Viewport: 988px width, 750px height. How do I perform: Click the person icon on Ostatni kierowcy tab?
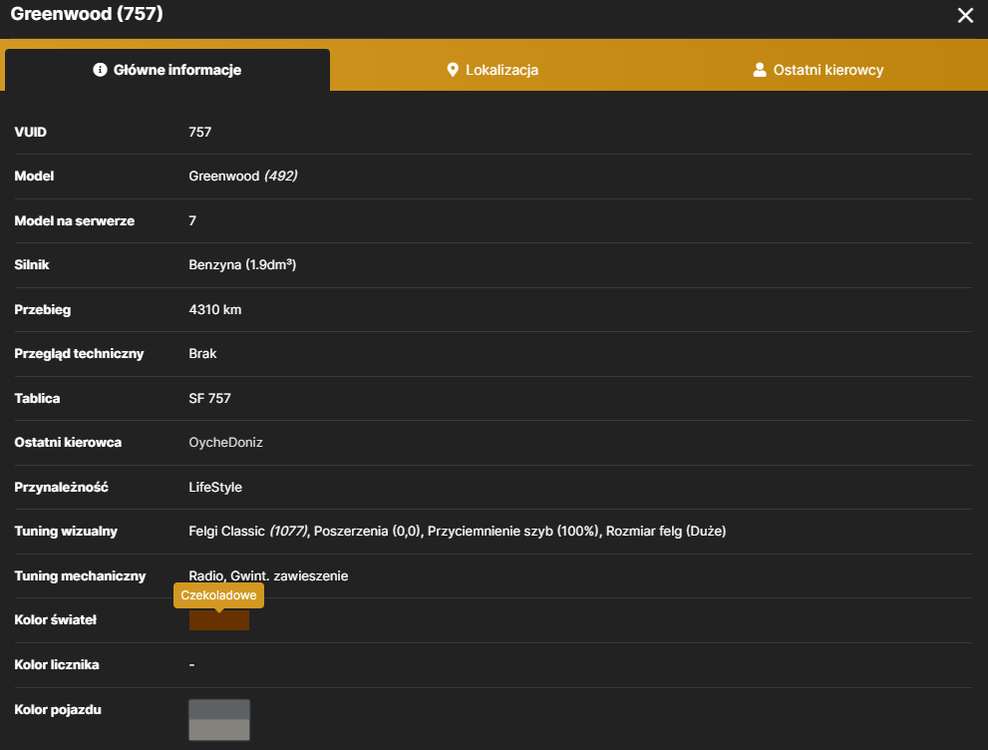point(759,70)
